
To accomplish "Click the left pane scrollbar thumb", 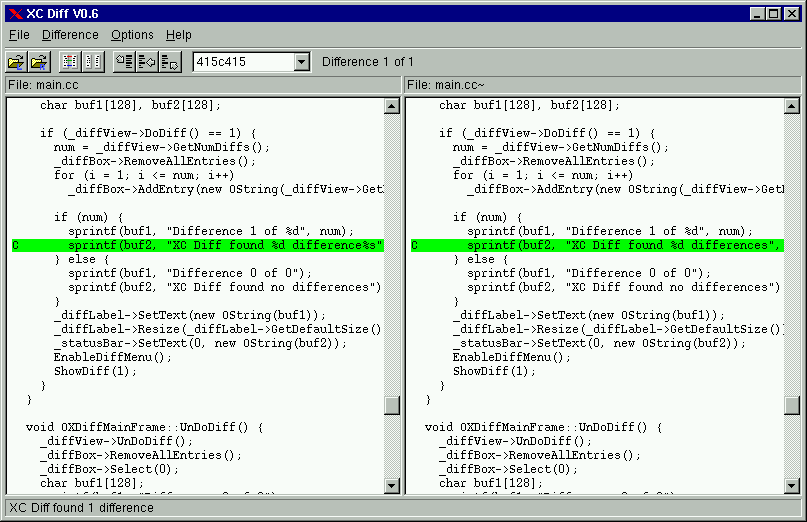I will tap(392, 405).
